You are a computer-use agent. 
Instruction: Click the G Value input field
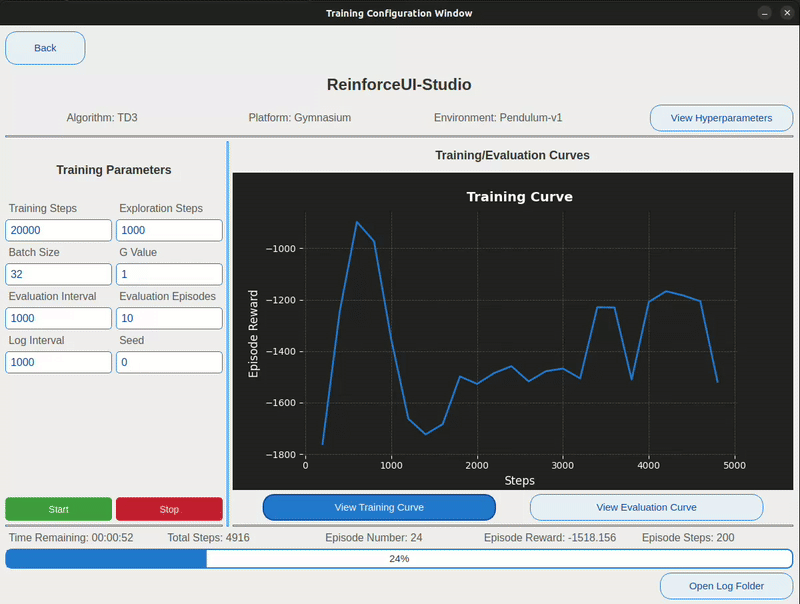click(169, 274)
